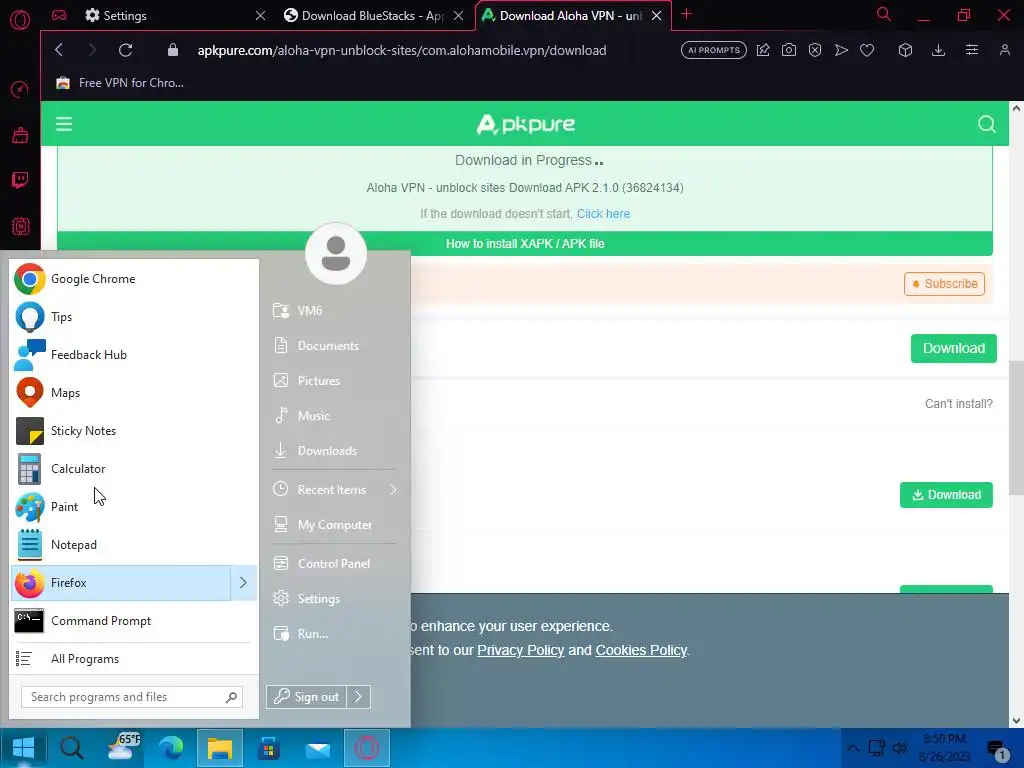Open the Cookies Policy link
This screenshot has width=1024, height=768.
[641, 650]
